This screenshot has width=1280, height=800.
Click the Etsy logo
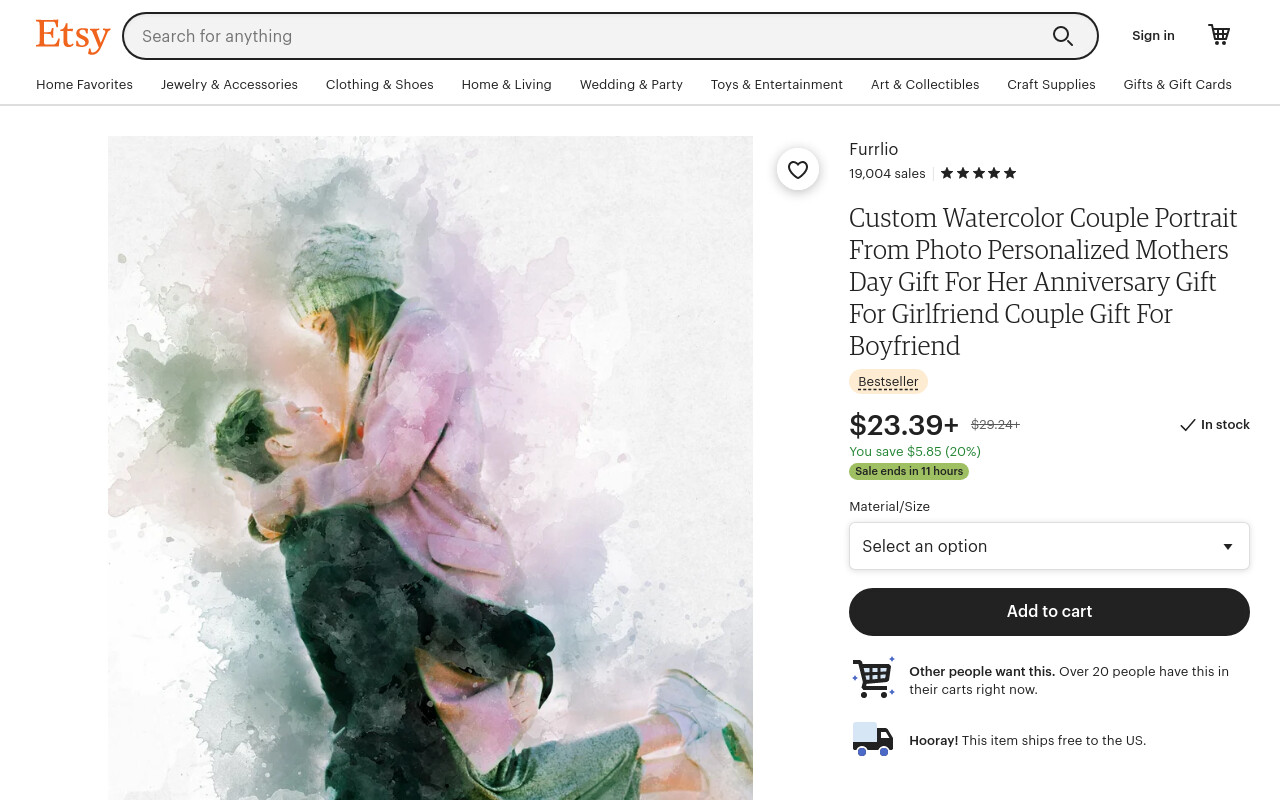pos(73,36)
